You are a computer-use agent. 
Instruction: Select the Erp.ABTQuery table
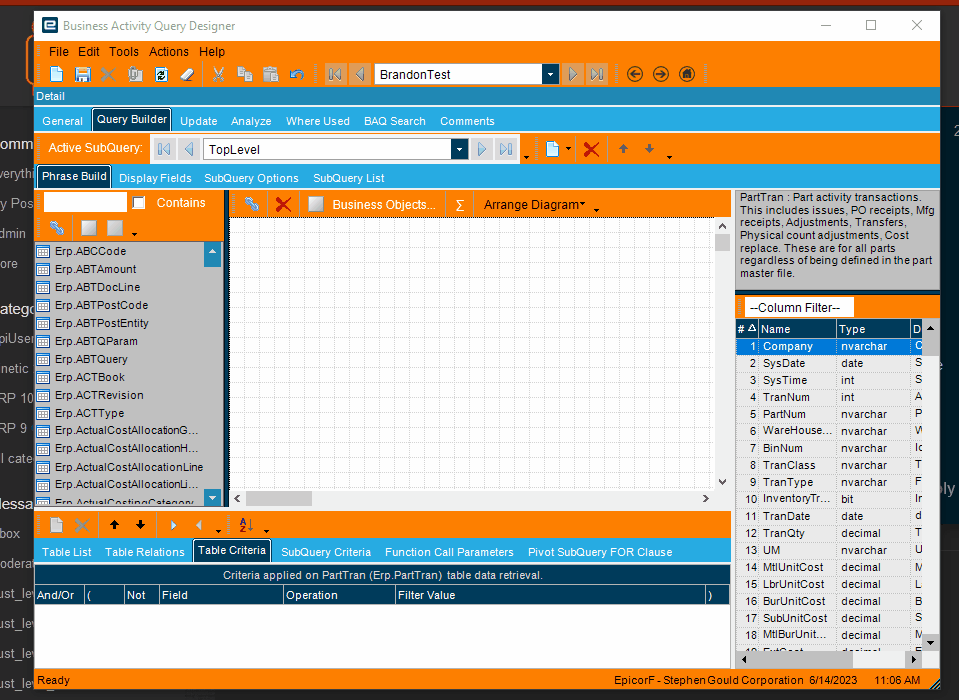[120, 359]
